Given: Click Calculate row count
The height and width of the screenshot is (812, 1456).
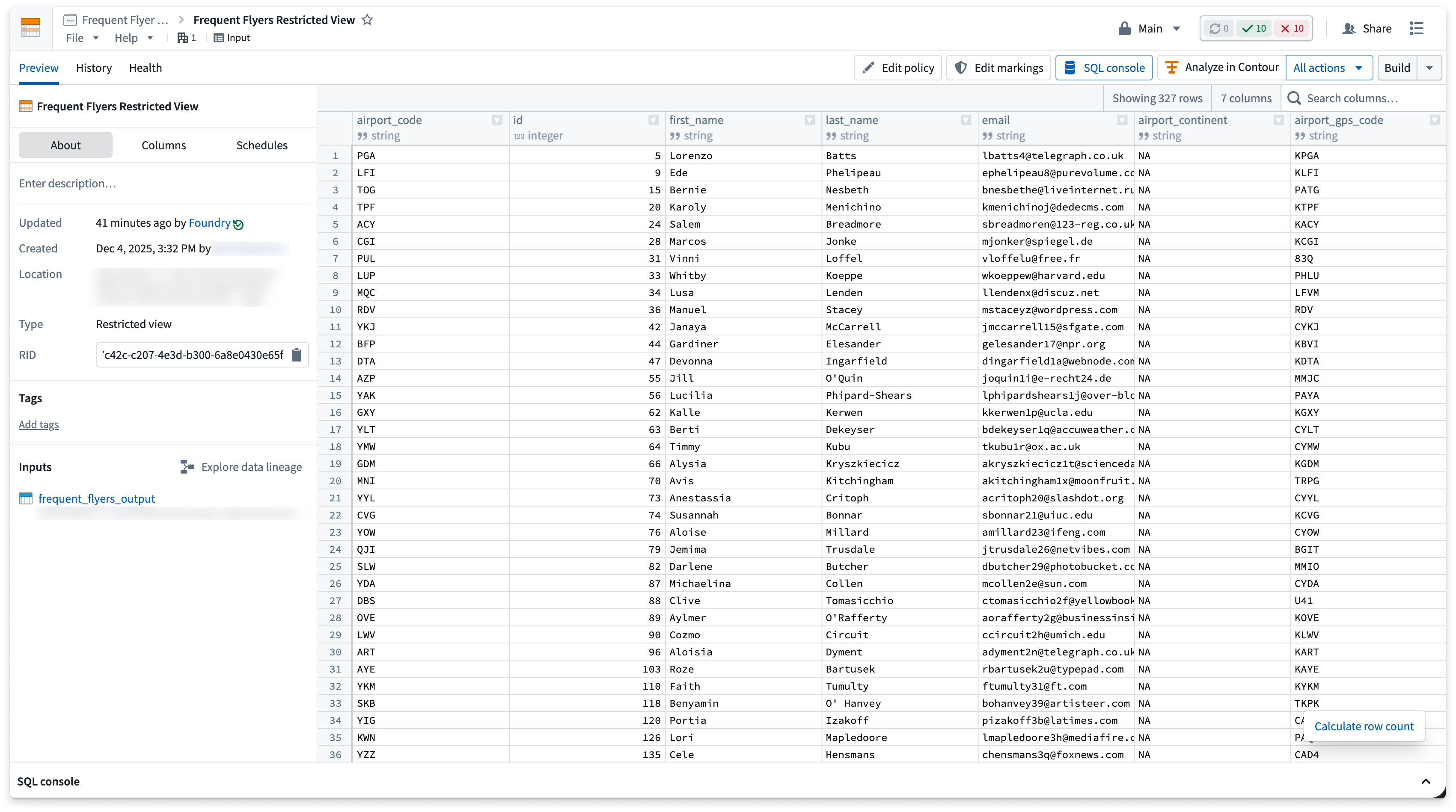Looking at the screenshot, I should (1364, 726).
